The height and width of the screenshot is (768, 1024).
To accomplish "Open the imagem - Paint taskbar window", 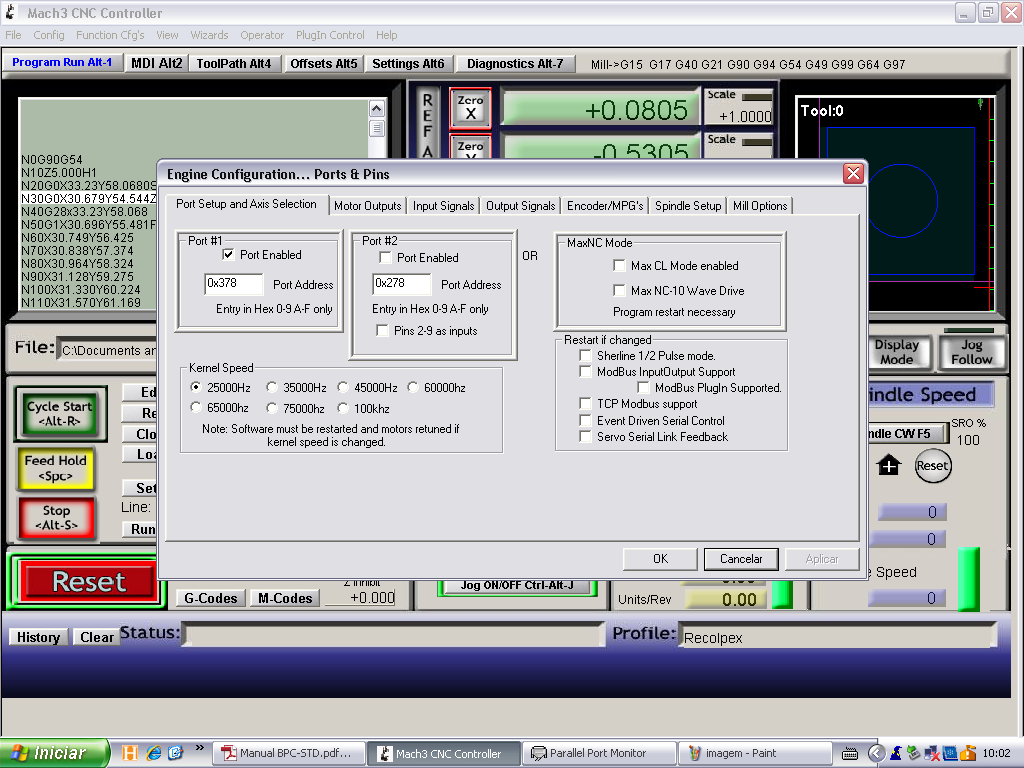I will pyautogui.click(x=754, y=754).
